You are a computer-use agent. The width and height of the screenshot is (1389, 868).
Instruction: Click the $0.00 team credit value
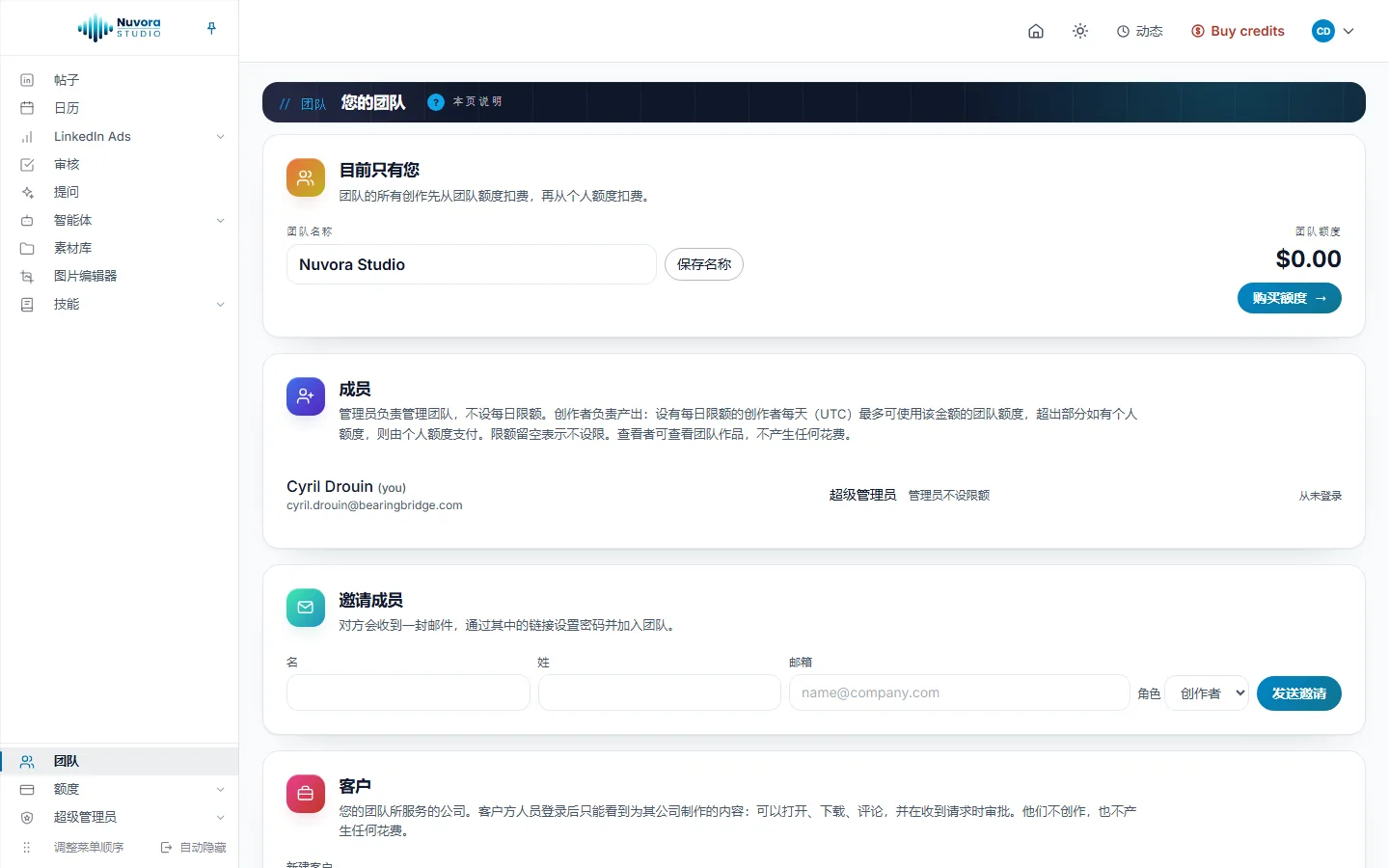click(1308, 258)
